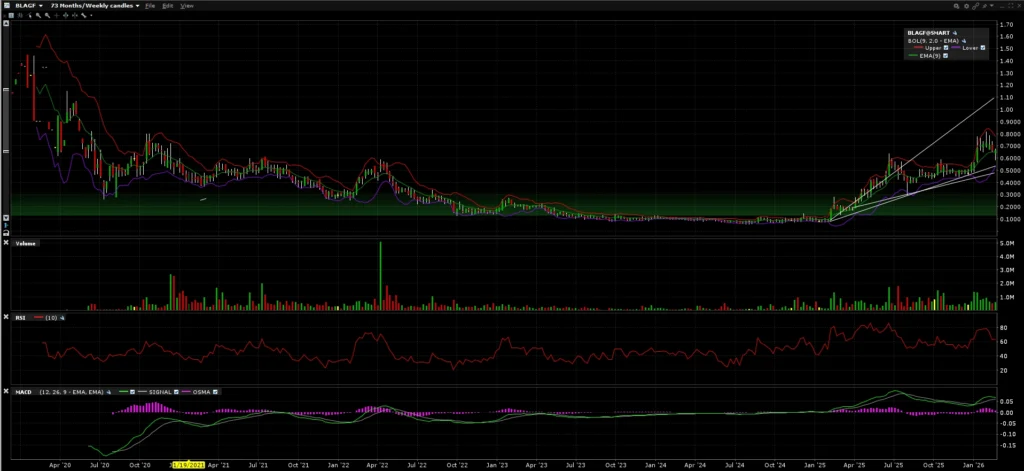Close the RSI indicator panel
This screenshot has height=471, width=1024.
[x=7, y=317]
